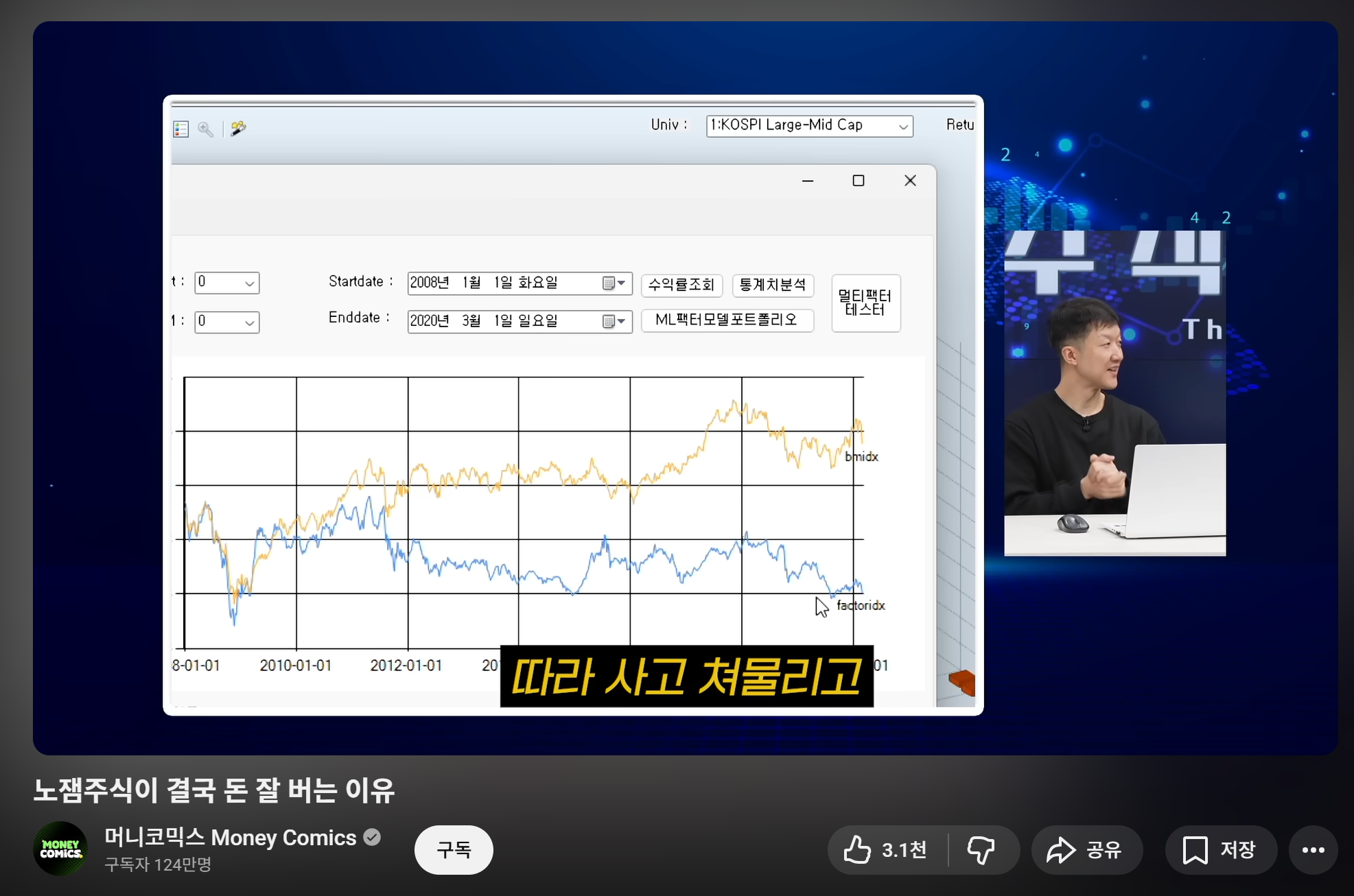
Task: Open the 머니코믹스 Money Comics channel name link
Action: point(230,838)
